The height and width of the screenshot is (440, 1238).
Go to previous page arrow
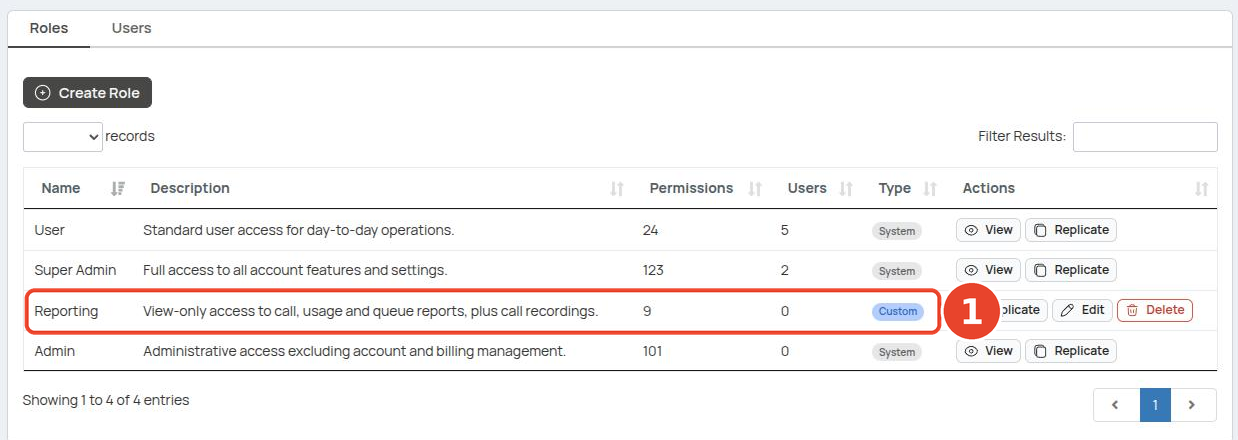tap(1114, 405)
